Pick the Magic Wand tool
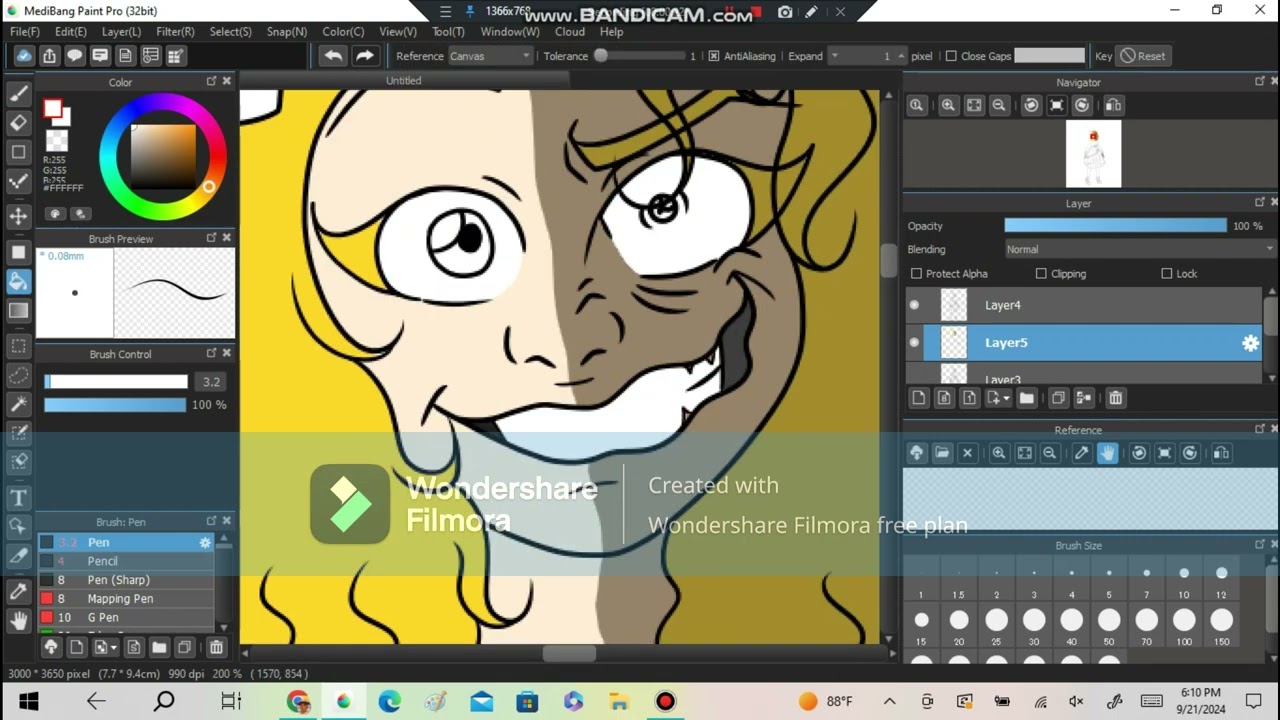Screen dimensions: 1280x720 18,405
